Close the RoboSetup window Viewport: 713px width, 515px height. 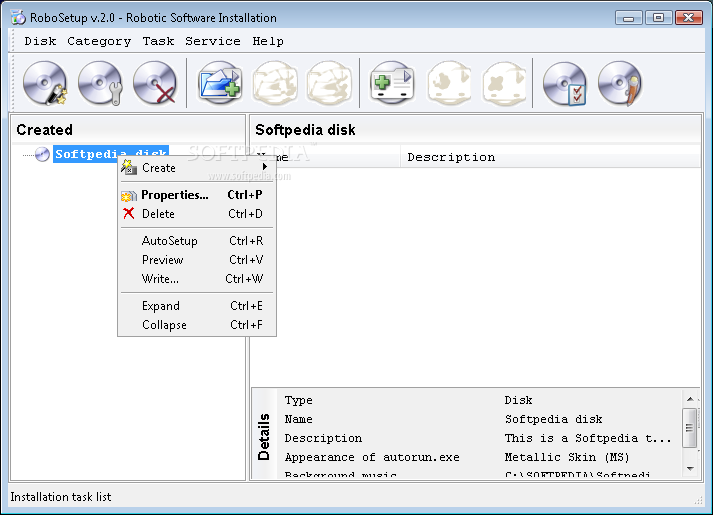click(x=689, y=18)
